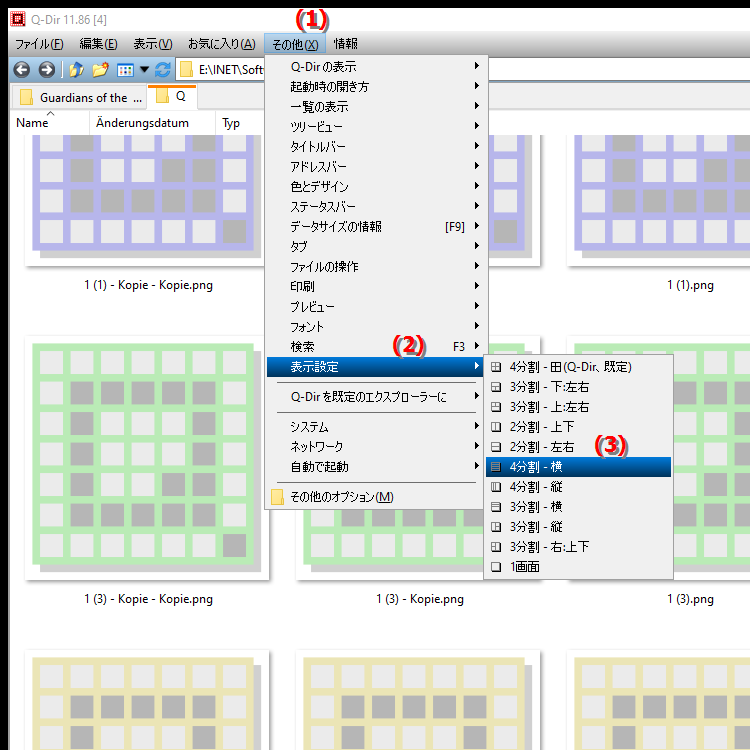
Task: Click the 3分割 - 上:左右 layout icon
Action: 496,407
